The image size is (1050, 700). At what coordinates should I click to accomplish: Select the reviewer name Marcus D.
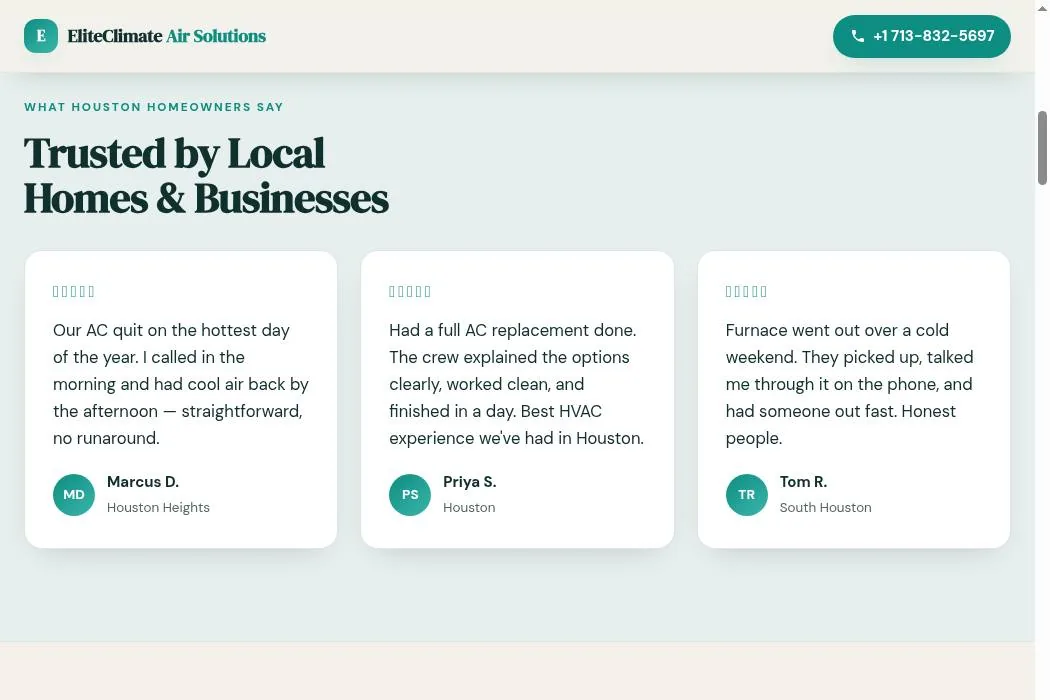(143, 482)
